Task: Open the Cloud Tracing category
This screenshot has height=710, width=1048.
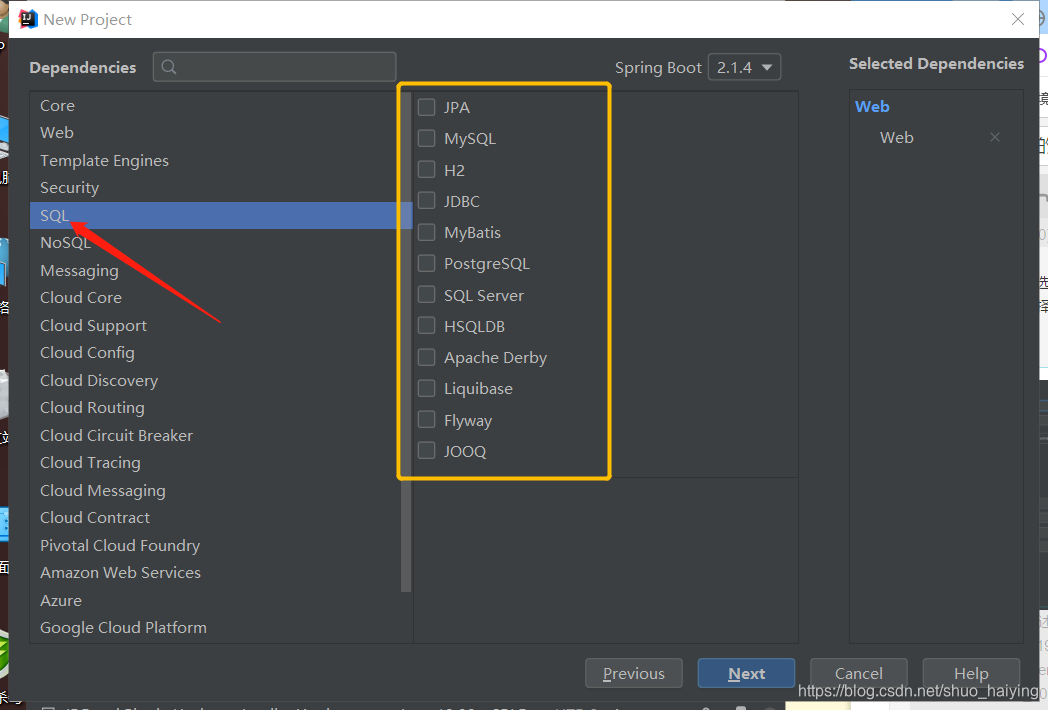Action: tap(221, 463)
